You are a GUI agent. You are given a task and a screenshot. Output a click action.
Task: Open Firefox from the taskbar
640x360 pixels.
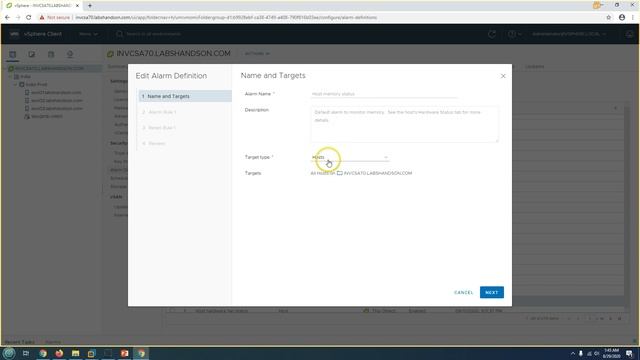click(x=59, y=353)
